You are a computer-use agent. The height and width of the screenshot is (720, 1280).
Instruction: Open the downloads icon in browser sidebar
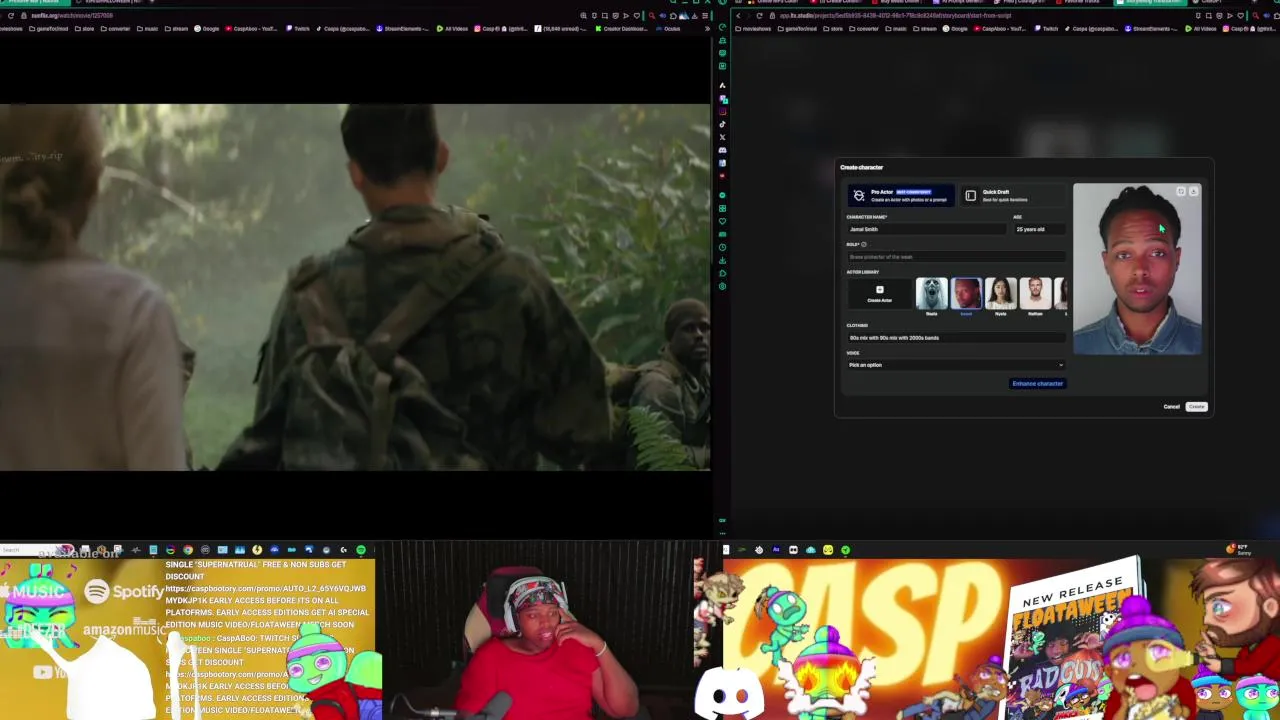(x=722, y=260)
